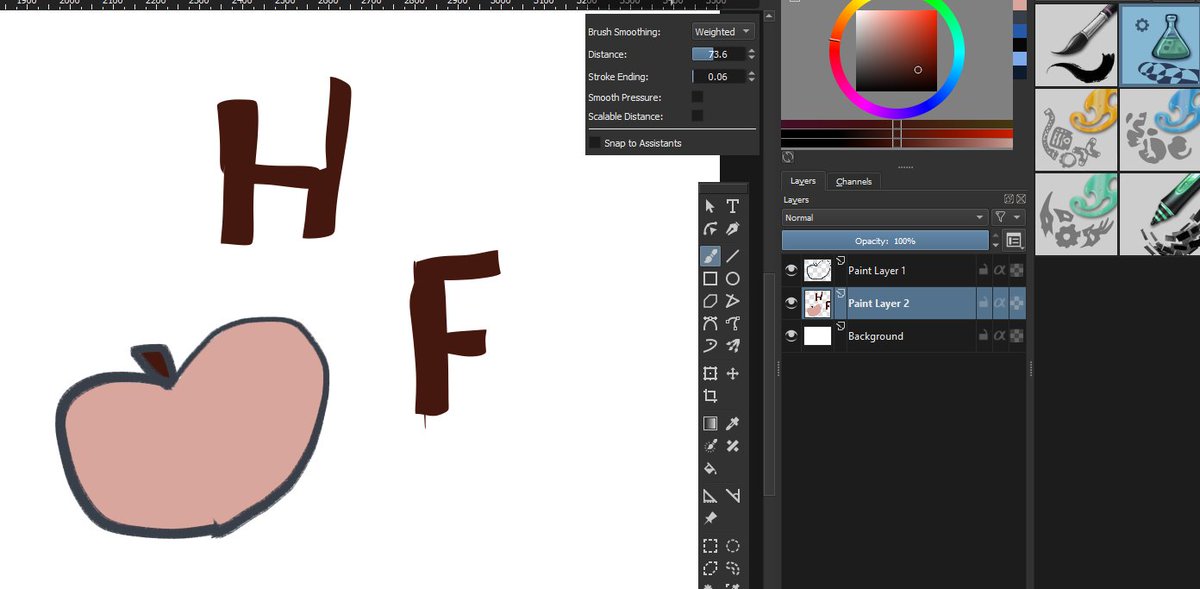The height and width of the screenshot is (589, 1200).
Task: Switch to the Channels tab
Action: click(x=854, y=181)
